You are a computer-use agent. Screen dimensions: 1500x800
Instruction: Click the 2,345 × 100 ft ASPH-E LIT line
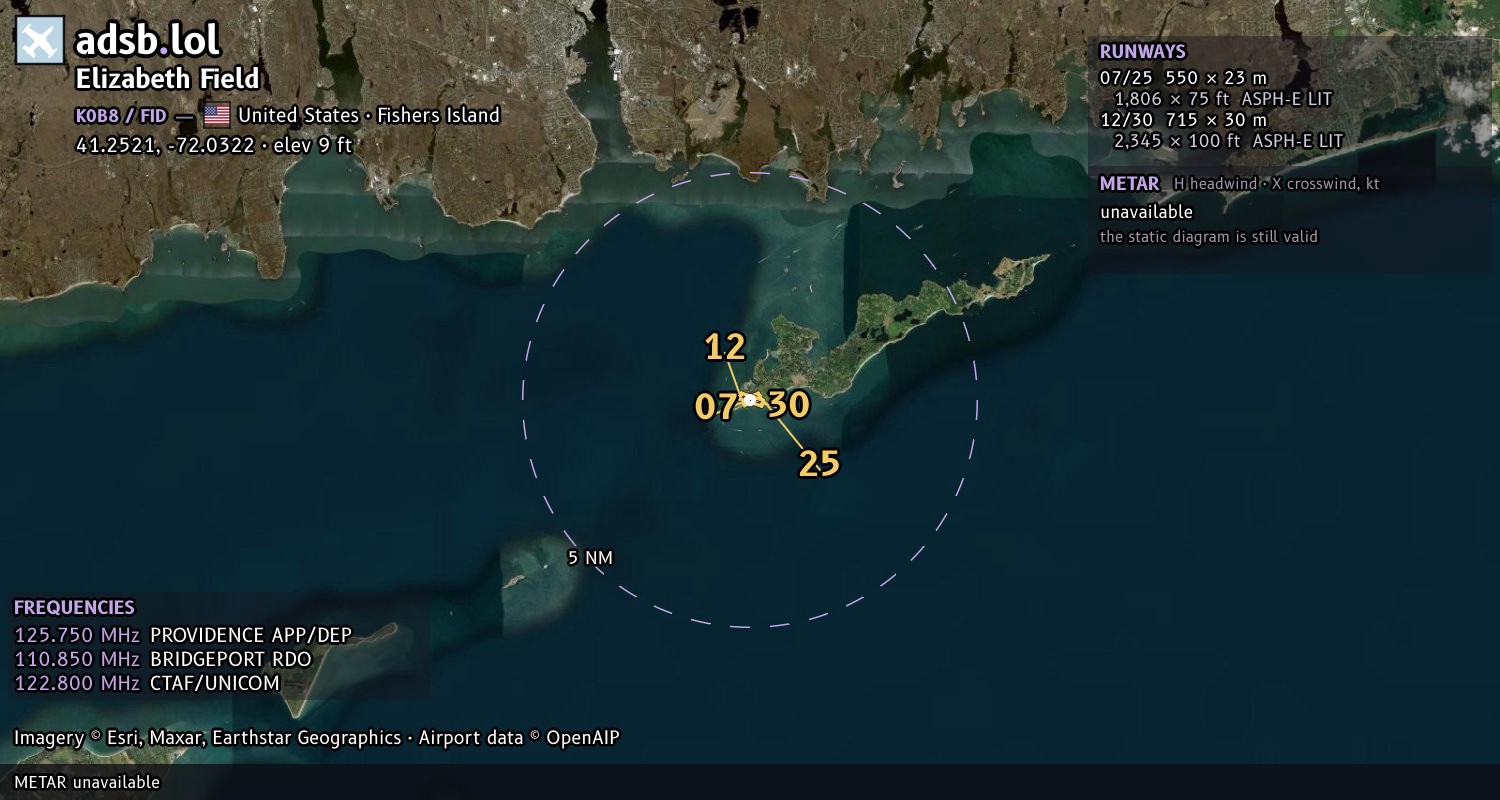pos(1228,141)
